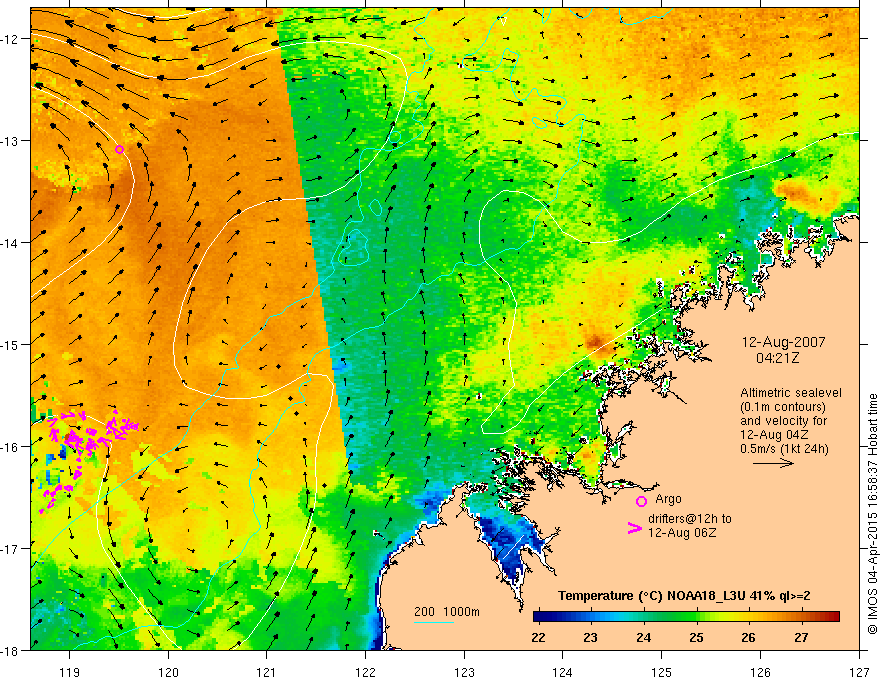Click the drifters@12h to text
The height and width of the screenshot is (680, 880).
click(x=690, y=519)
